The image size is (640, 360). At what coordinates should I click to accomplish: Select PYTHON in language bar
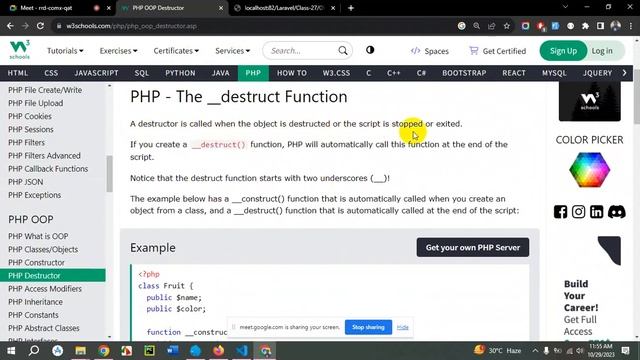180,73
